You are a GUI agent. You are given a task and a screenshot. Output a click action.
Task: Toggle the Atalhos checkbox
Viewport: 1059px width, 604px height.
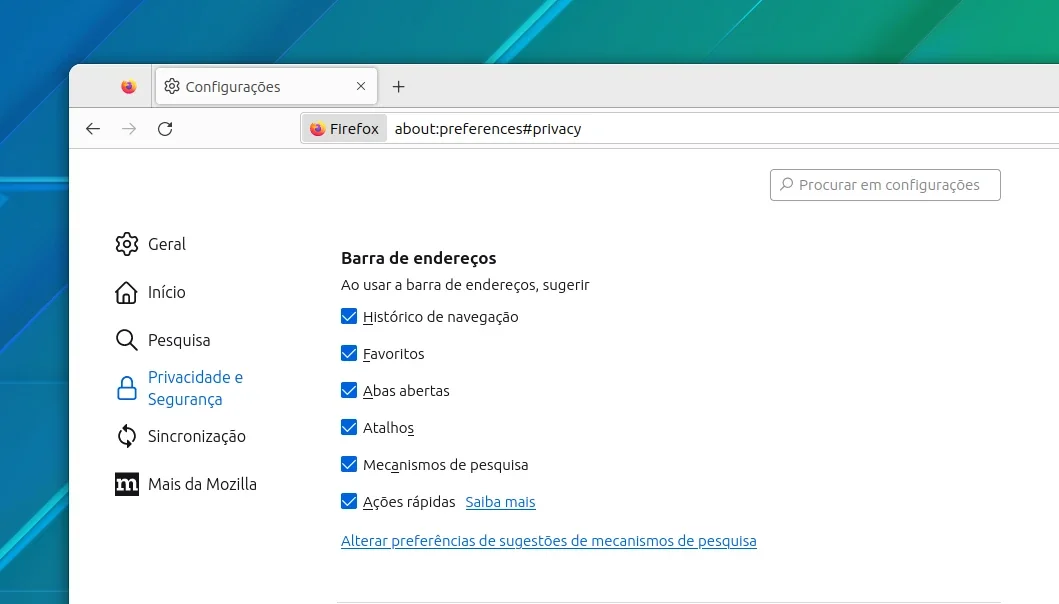349,427
